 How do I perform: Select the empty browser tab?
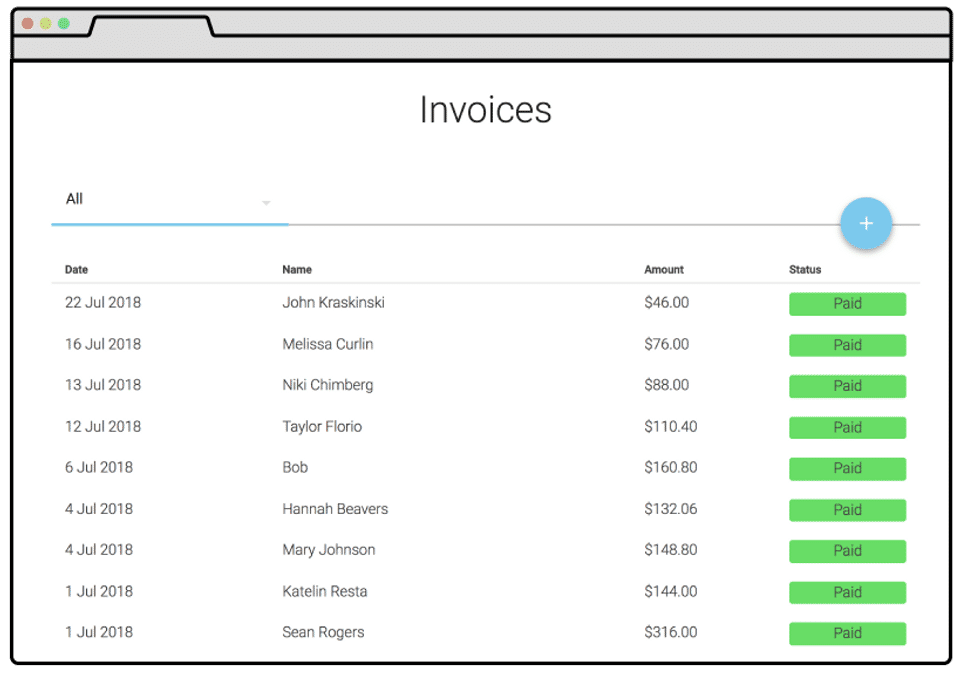(x=151, y=26)
